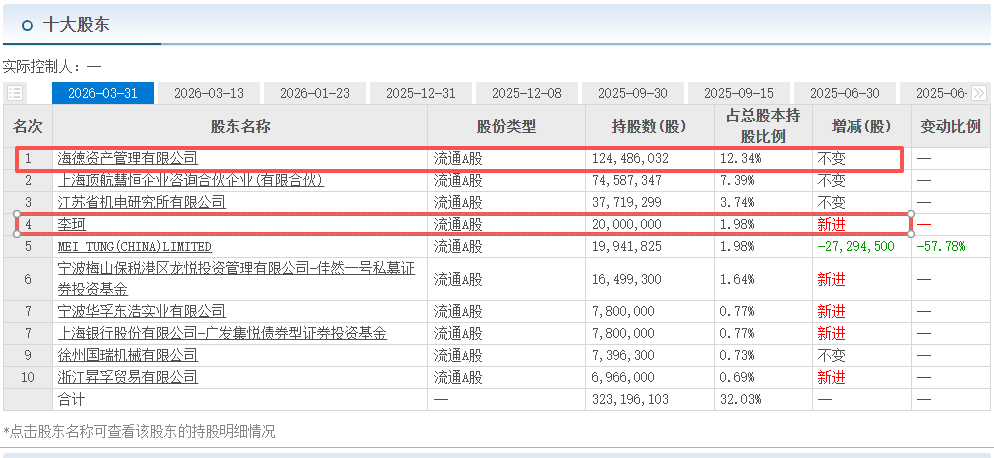Click total shares 323,196,103
The height and width of the screenshot is (458, 994).
click(630, 400)
